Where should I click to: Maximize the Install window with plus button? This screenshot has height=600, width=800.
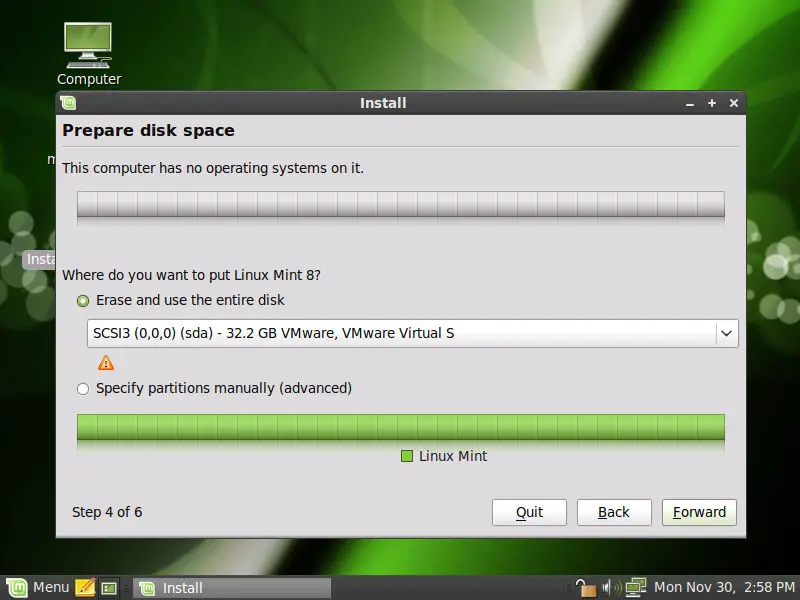click(x=712, y=103)
